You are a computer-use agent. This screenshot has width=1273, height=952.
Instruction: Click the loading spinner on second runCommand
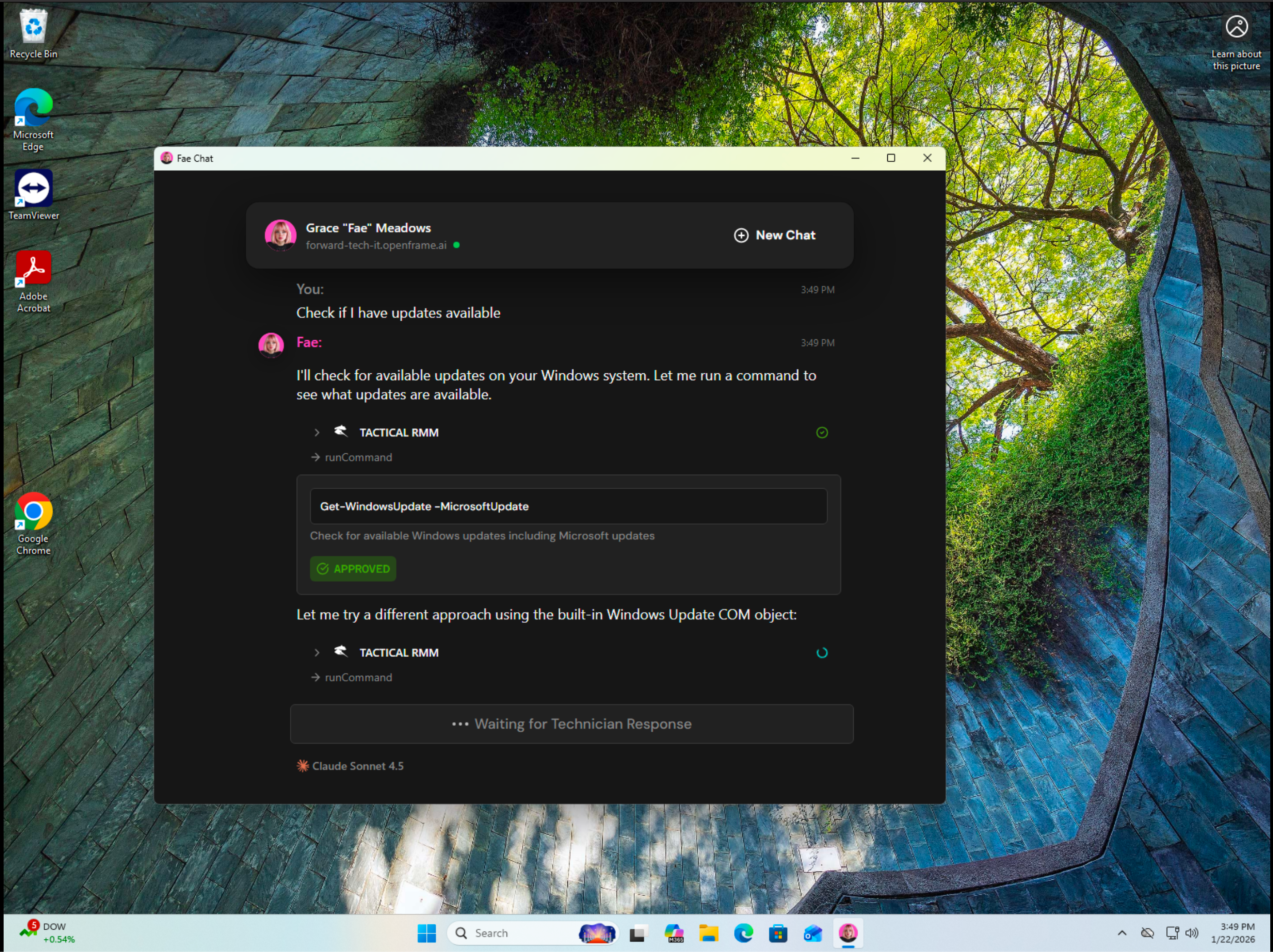pos(822,653)
